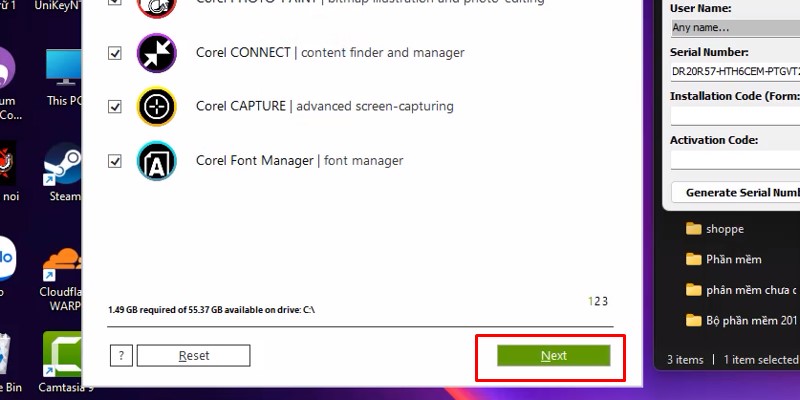The image size is (800, 400).
Task: Open help with the question mark button
Action: [x=121, y=355]
